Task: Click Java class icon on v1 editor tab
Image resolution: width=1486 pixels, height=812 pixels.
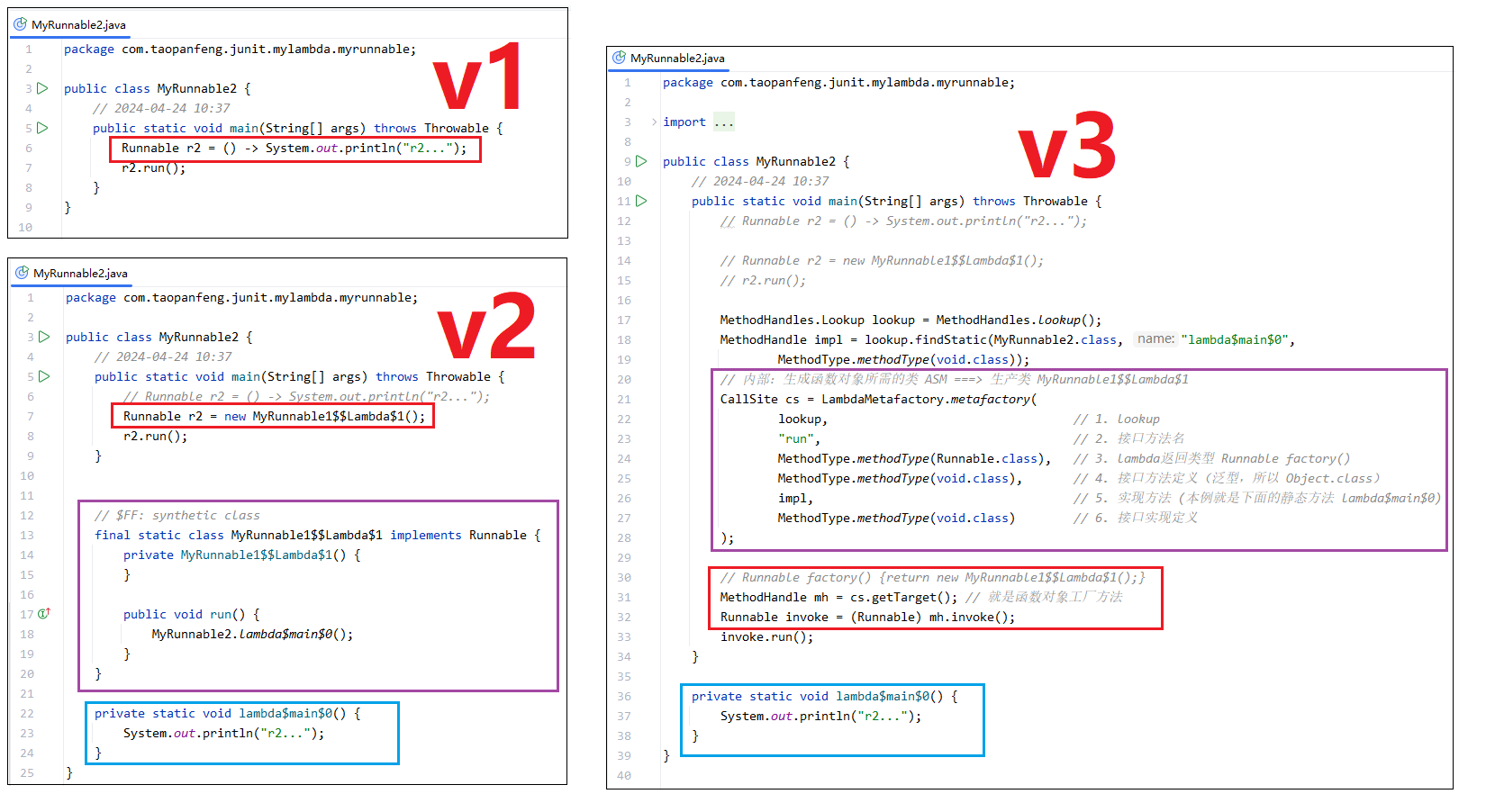Action: point(20,24)
